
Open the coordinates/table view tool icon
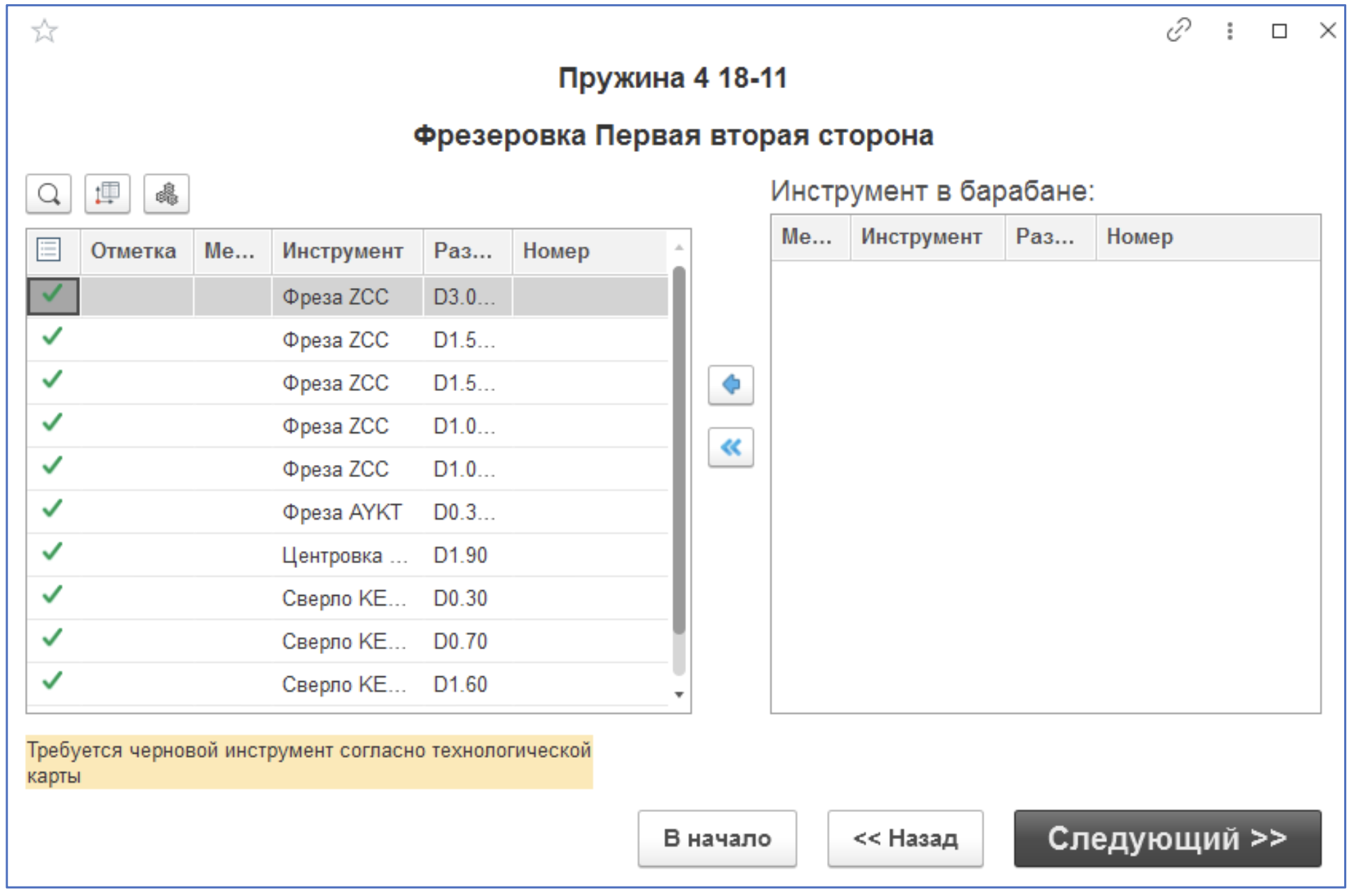[108, 195]
